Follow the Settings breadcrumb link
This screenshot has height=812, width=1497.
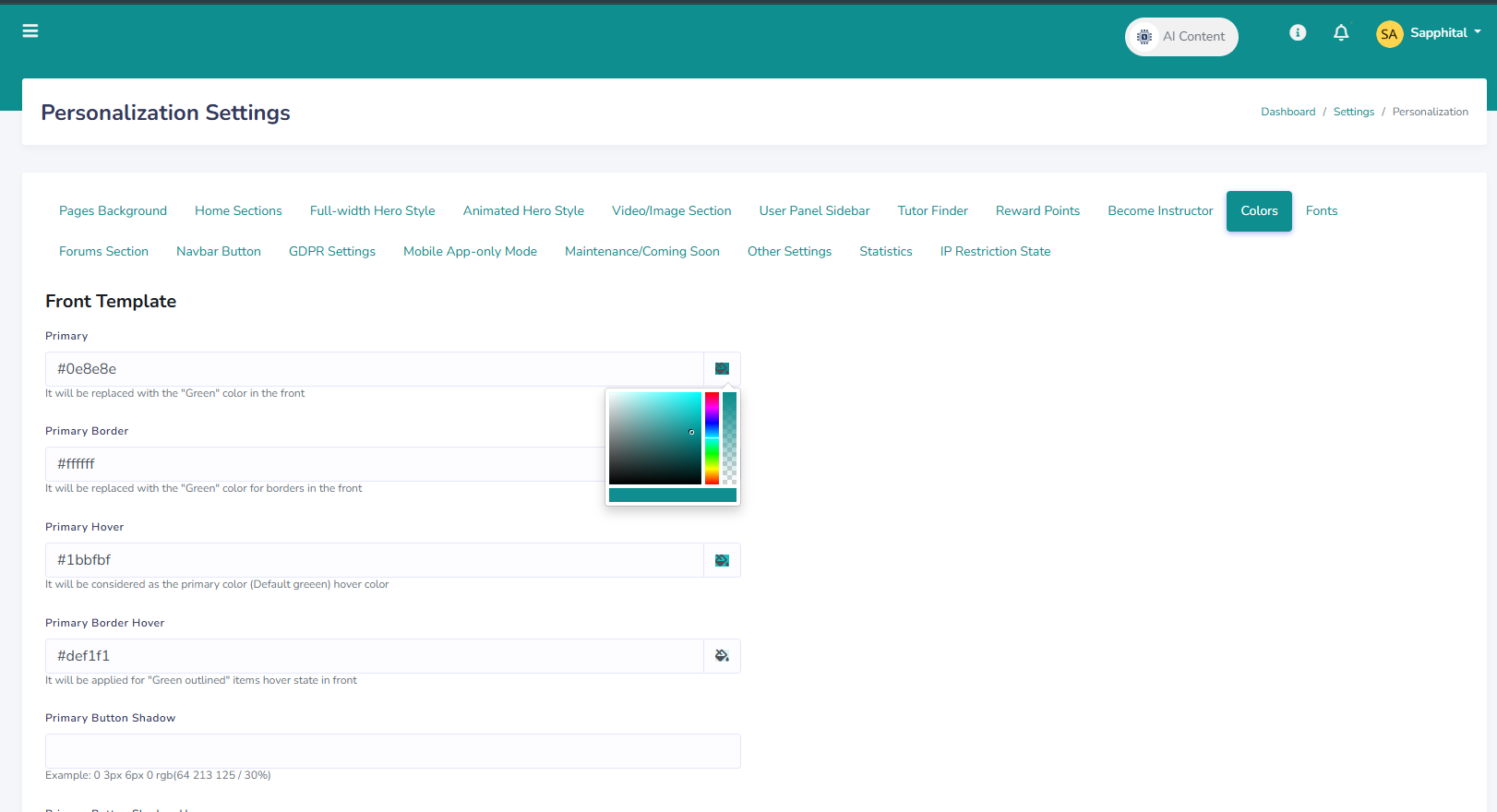point(1354,112)
